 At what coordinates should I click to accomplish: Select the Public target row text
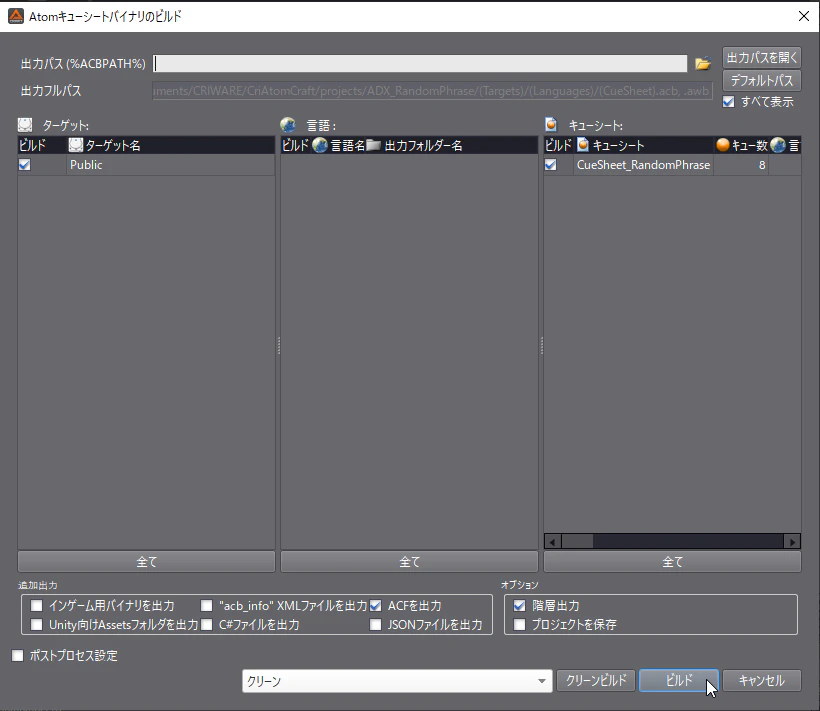click(86, 165)
